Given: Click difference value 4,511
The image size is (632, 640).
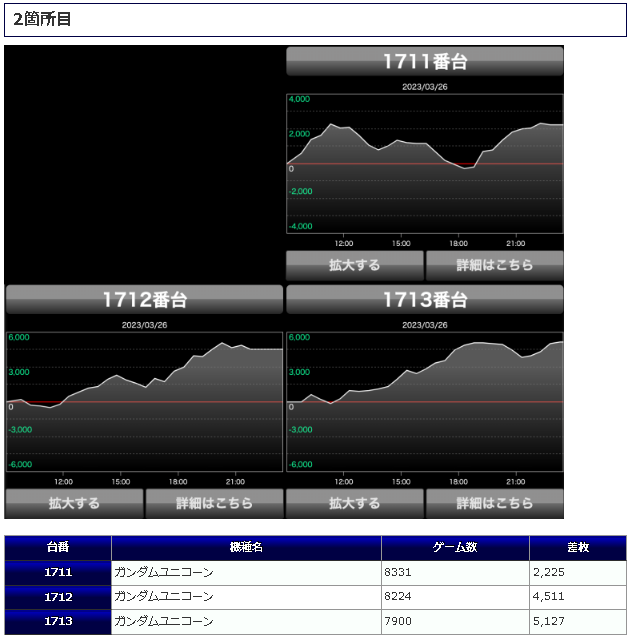Looking at the screenshot, I should (x=549, y=597).
